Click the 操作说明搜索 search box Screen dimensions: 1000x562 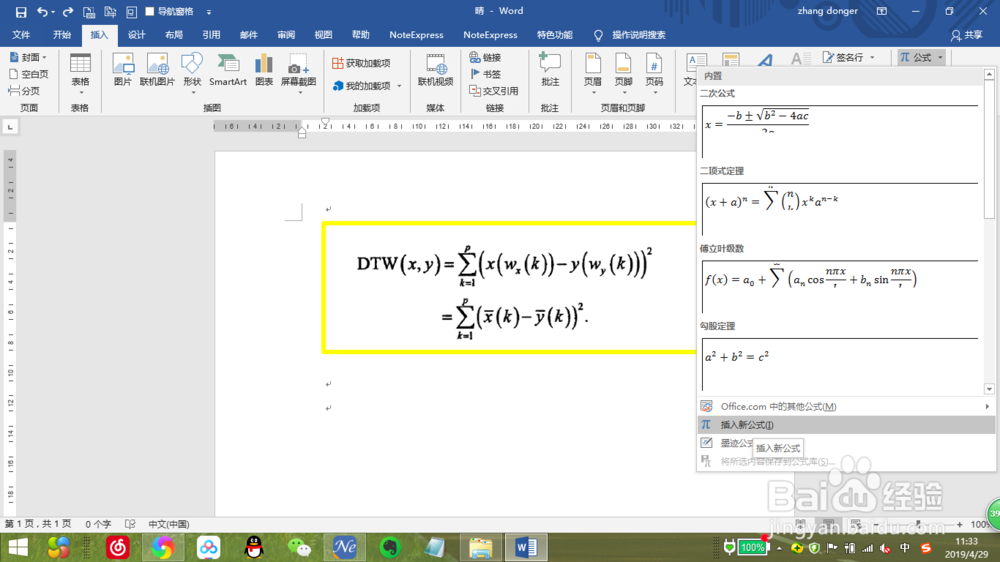coord(638,35)
